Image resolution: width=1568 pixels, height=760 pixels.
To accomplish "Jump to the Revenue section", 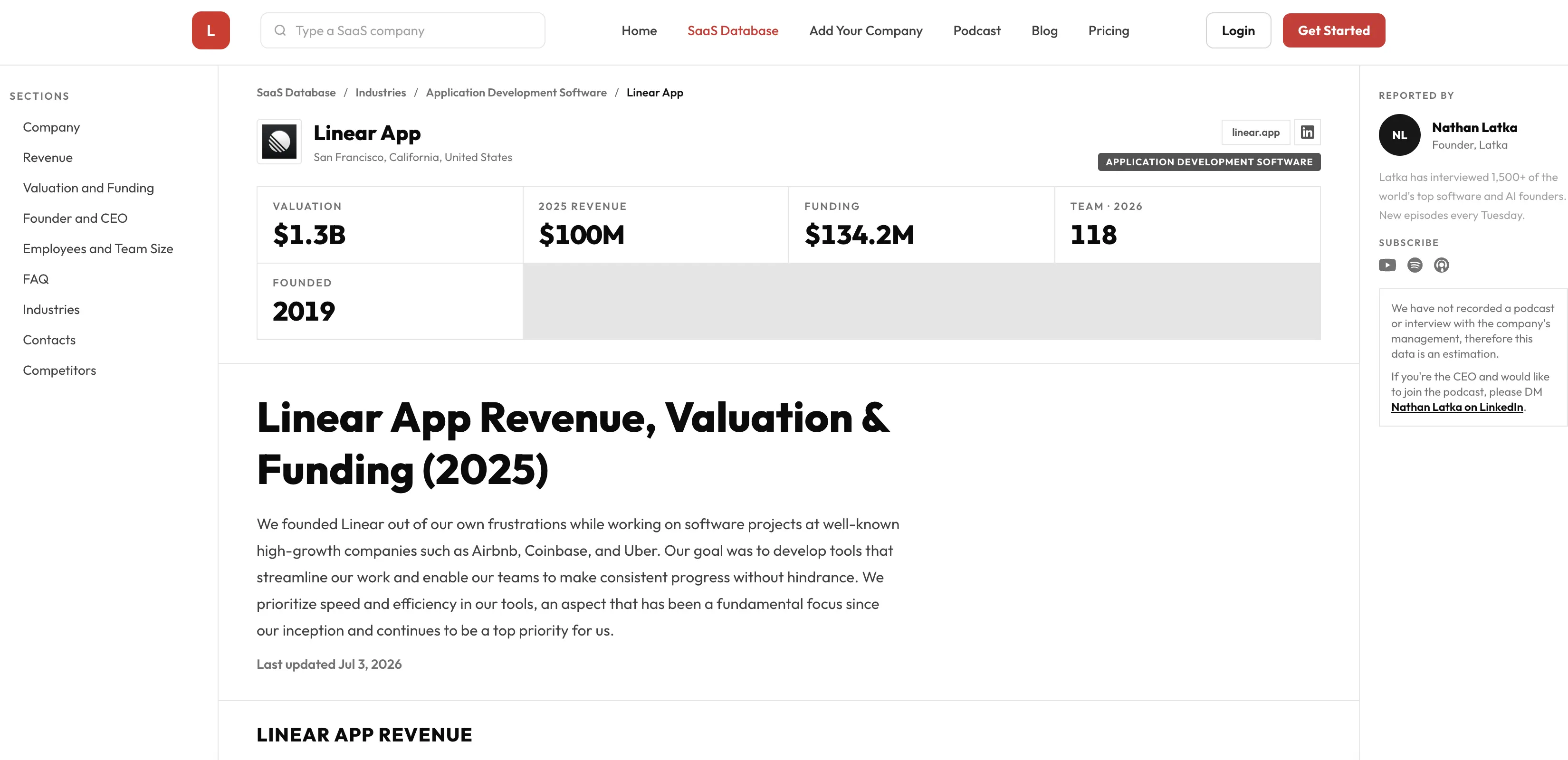I will coord(48,158).
